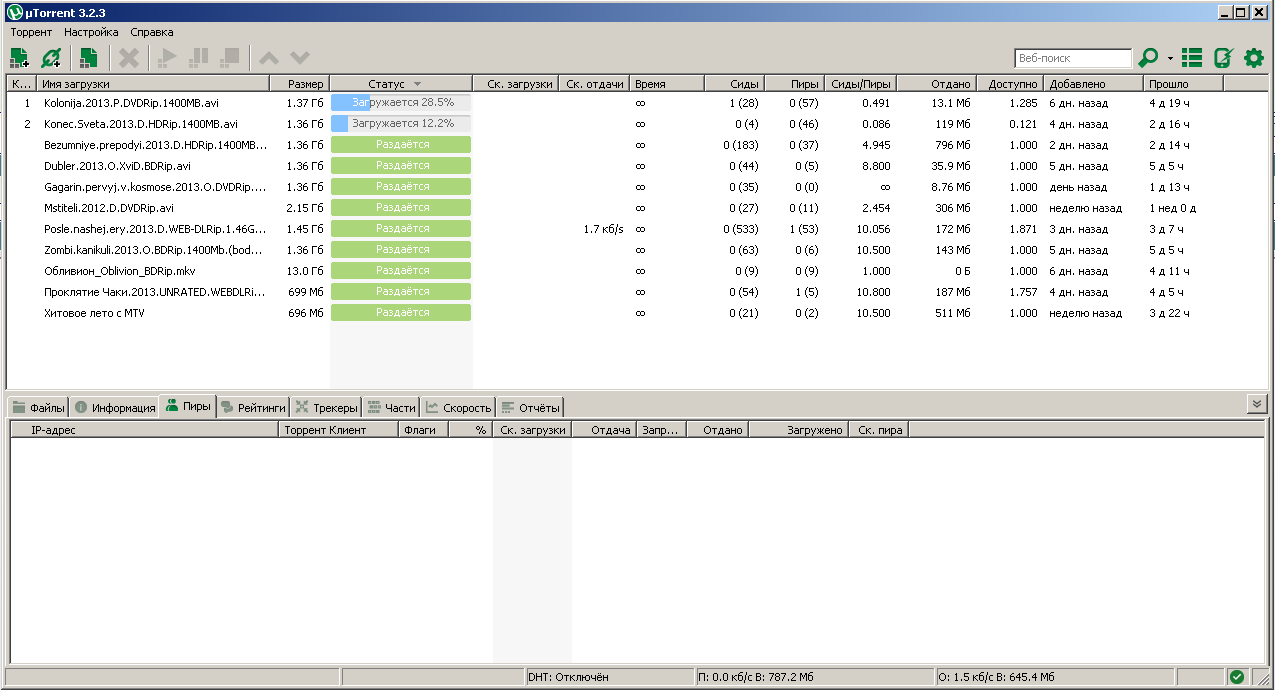The image size is (1275, 690).
Task: Open the Настройка menu
Action: (91, 32)
